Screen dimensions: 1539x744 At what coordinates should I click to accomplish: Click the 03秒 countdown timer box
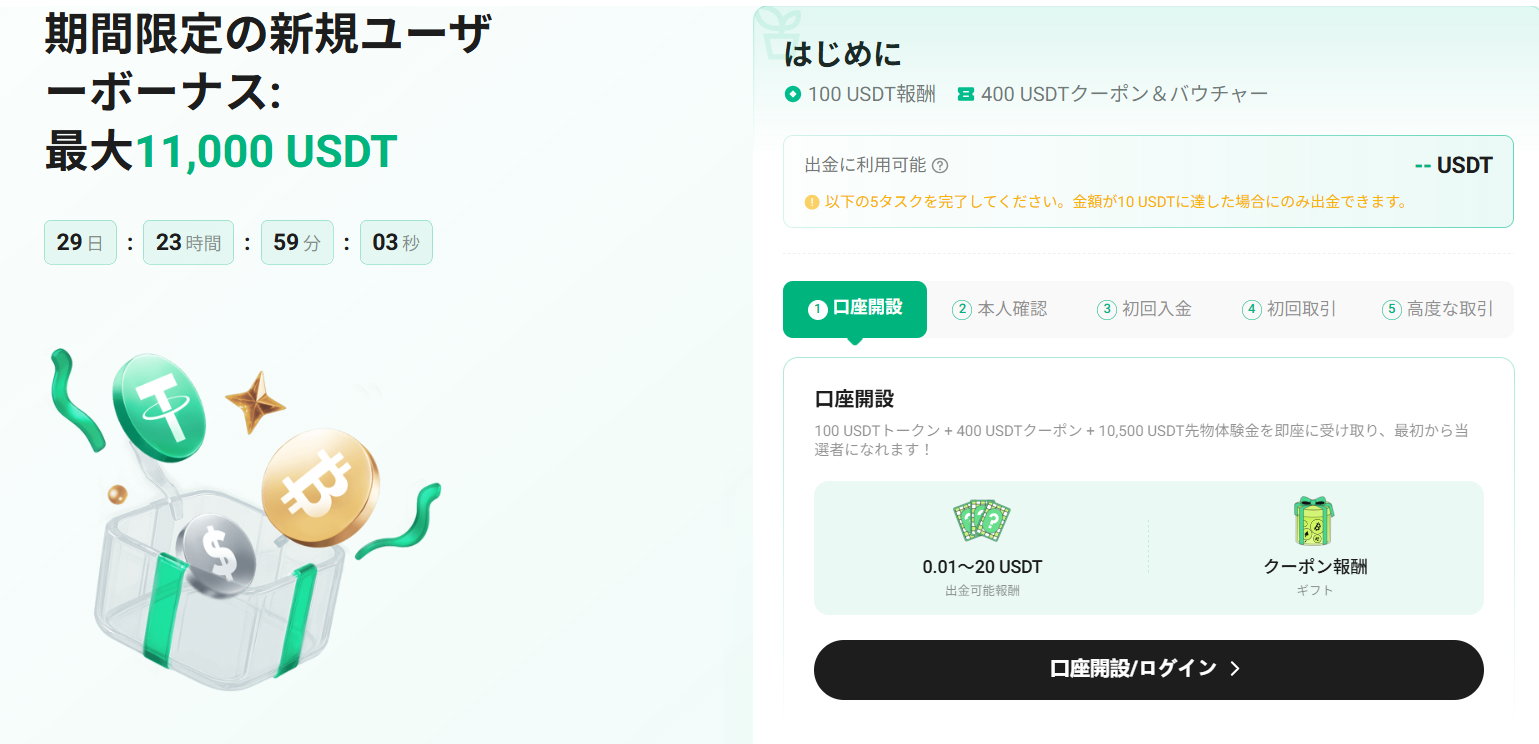396,242
